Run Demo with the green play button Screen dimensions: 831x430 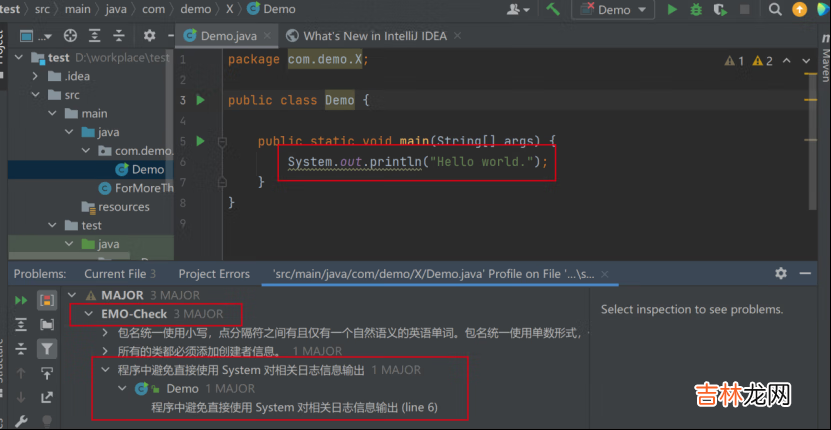pos(672,9)
